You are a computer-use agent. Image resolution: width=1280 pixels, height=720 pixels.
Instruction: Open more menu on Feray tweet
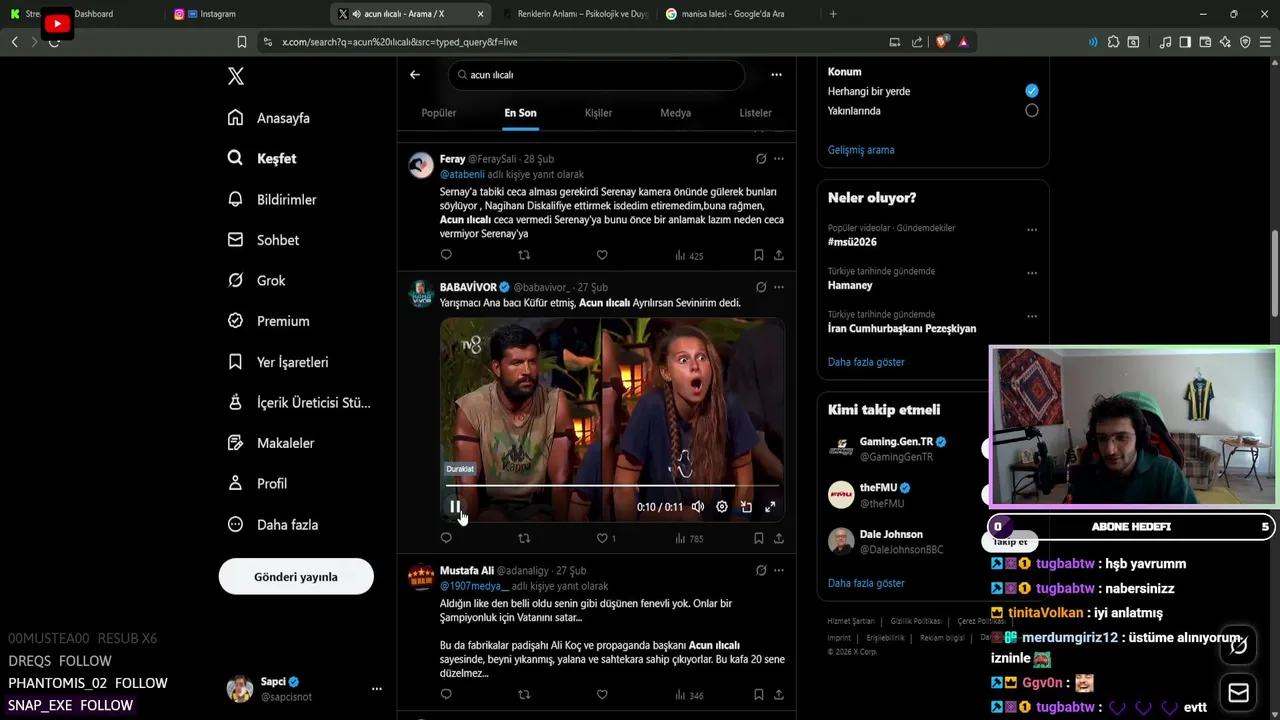click(779, 159)
